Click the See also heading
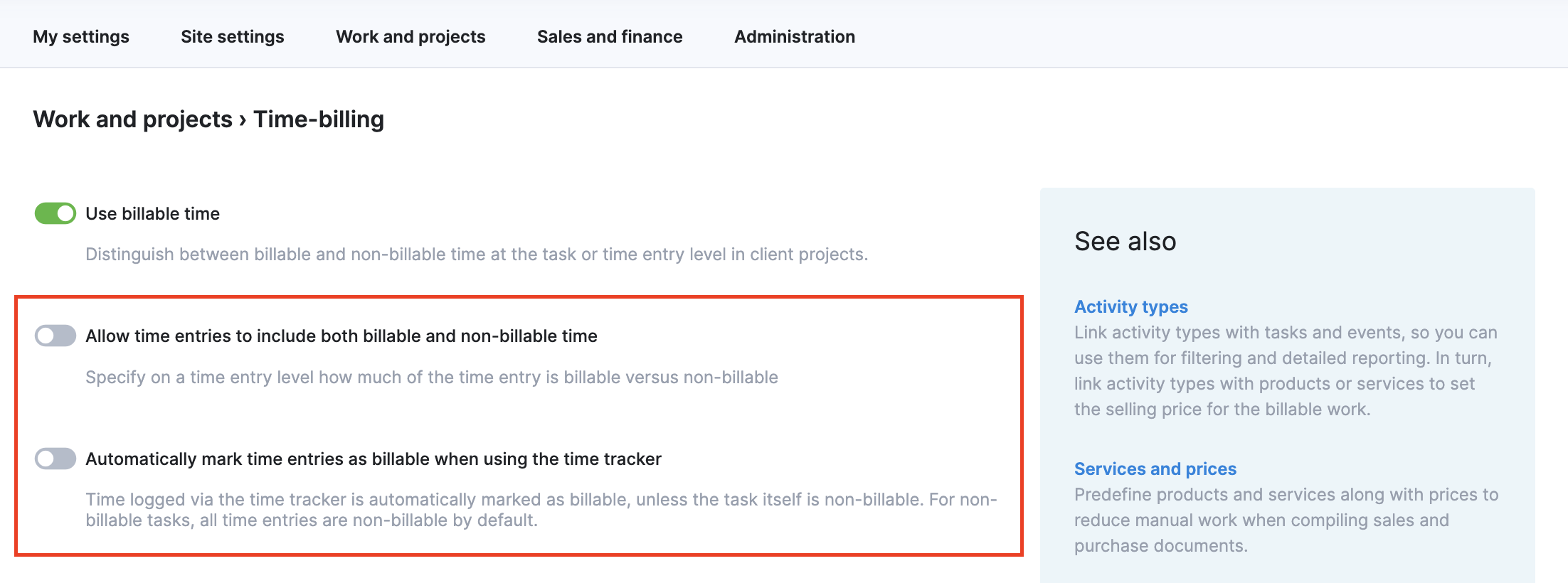This screenshot has height=583, width=1568. click(1125, 241)
